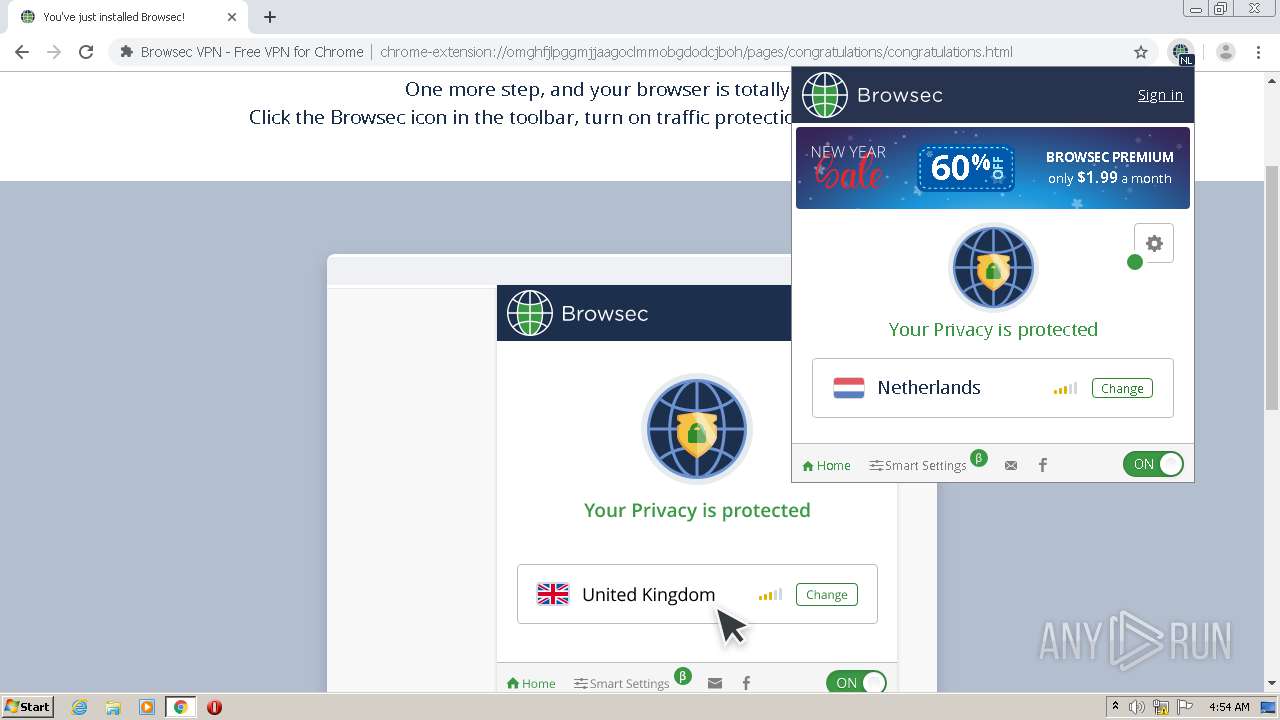Click the page vertical scrollbar thumb
The height and width of the screenshot is (720, 1280).
click(x=1272, y=287)
